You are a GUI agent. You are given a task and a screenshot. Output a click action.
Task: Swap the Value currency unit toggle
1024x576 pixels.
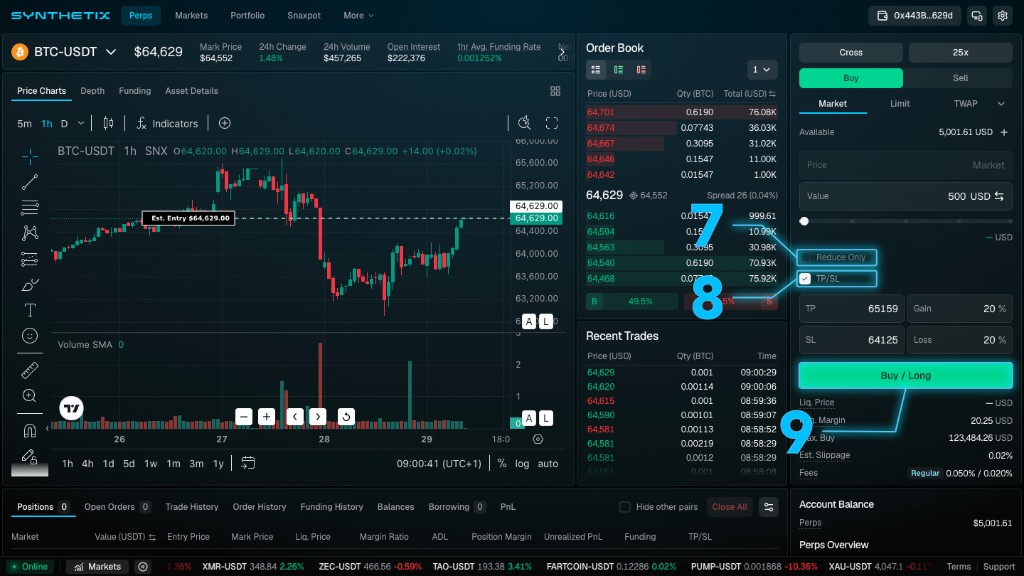[x=999, y=196]
